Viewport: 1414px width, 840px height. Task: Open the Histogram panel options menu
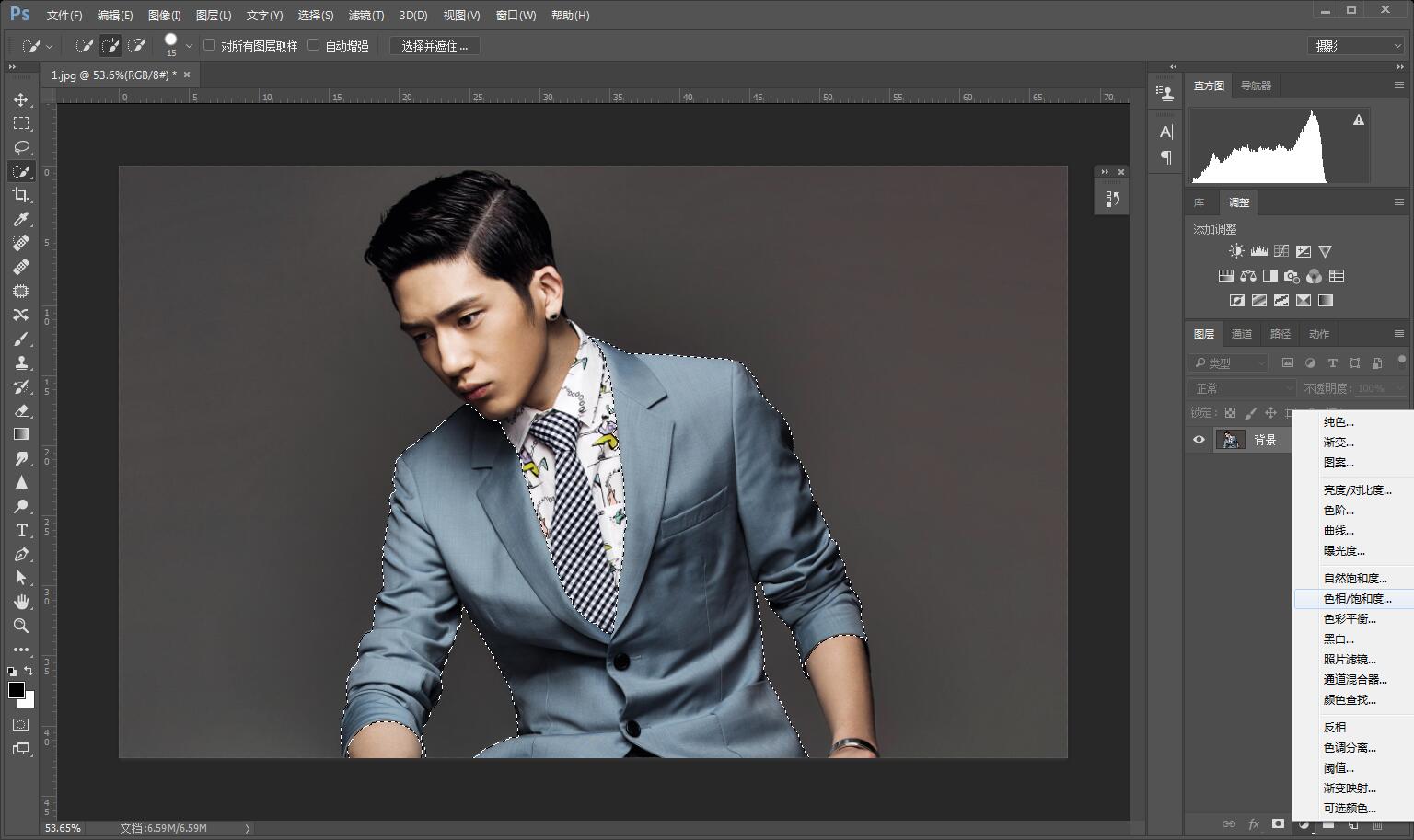click(x=1398, y=86)
